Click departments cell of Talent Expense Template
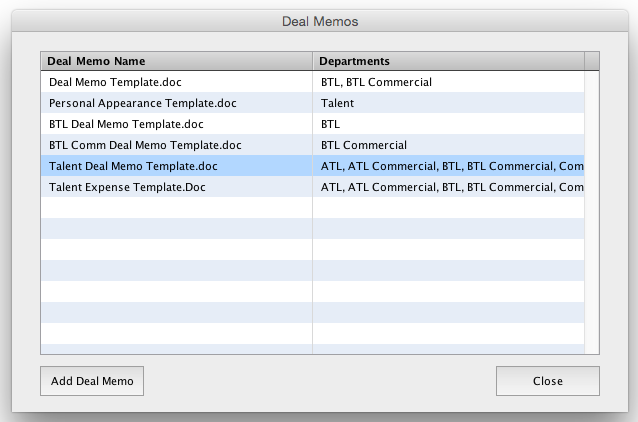 pos(448,187)
